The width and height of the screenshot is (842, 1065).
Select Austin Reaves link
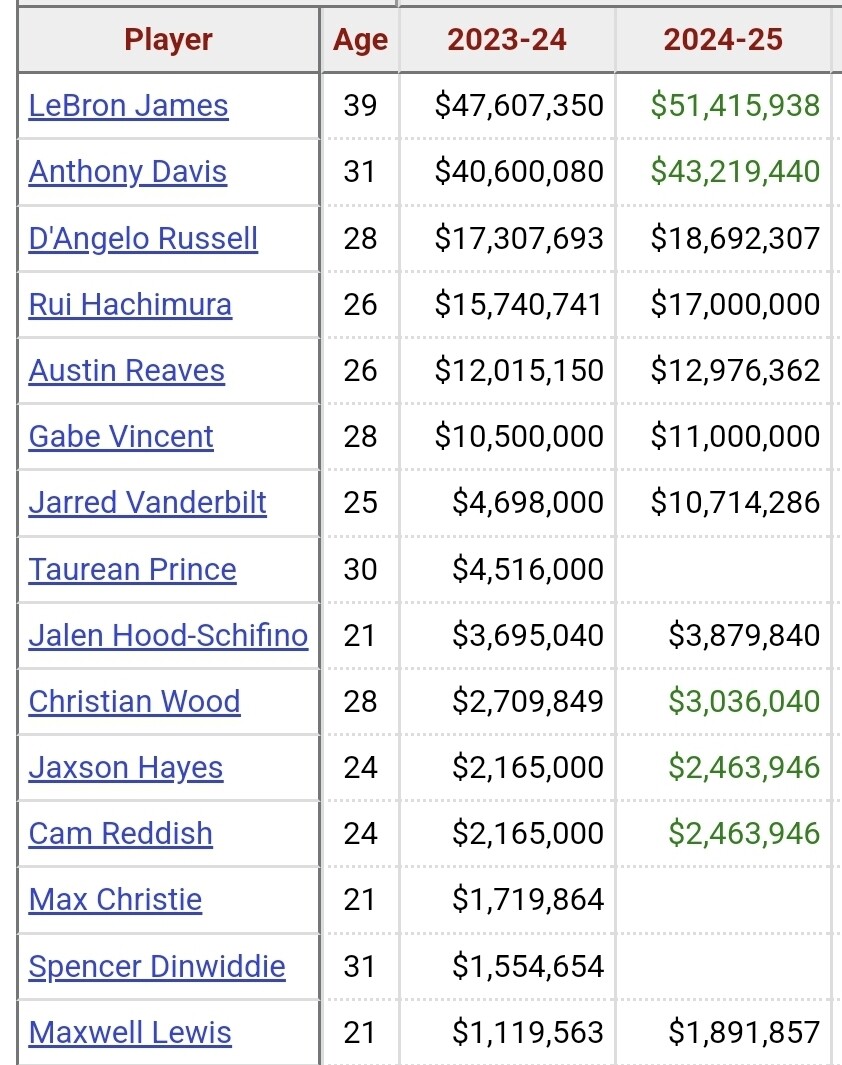coord(126,370)
